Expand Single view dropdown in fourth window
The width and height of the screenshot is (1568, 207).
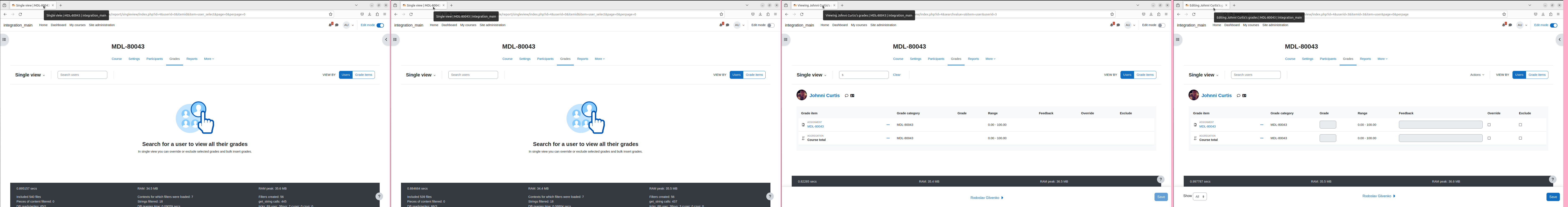[1203, 75]
